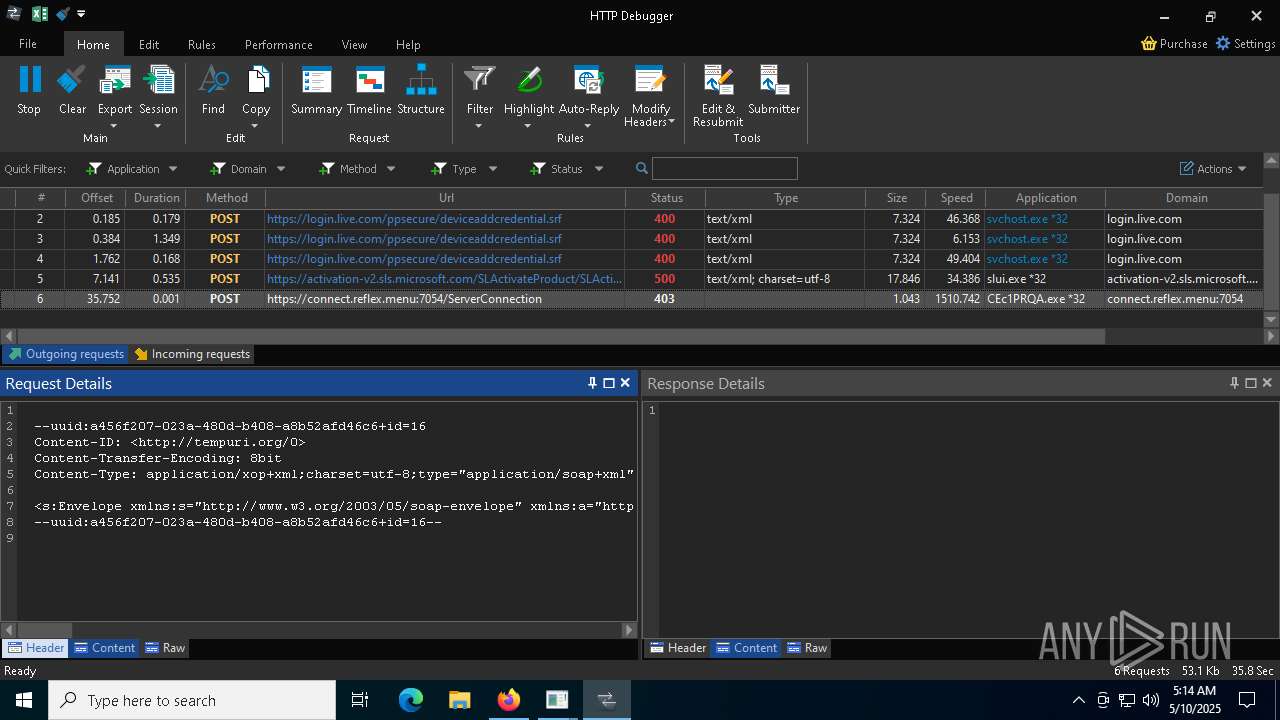This screenshot has height=720, width=1280.
Task: Open Settings in the title bar
Action: pos(1245,43)
